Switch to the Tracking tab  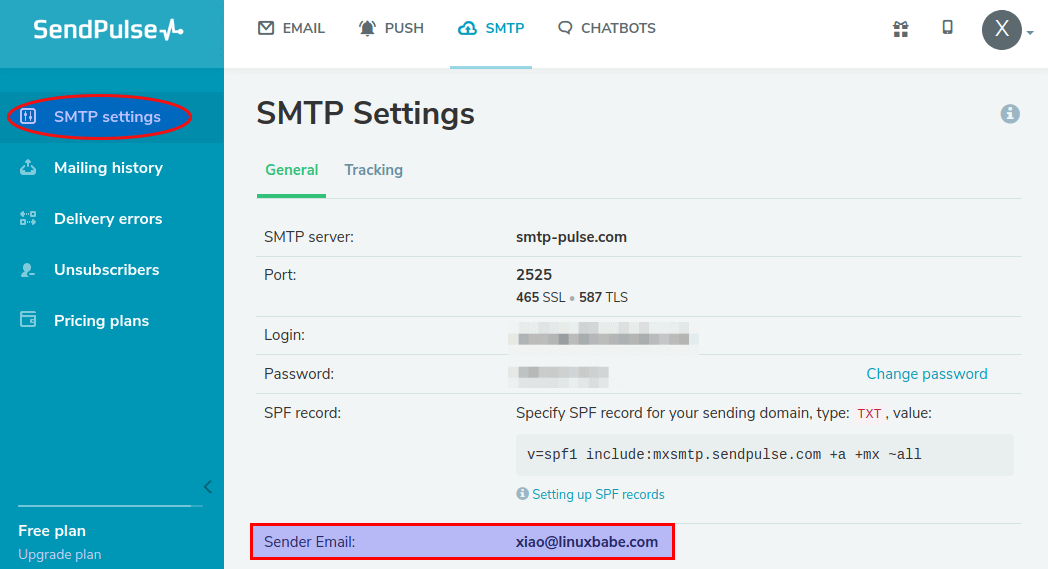pos(373,170)
